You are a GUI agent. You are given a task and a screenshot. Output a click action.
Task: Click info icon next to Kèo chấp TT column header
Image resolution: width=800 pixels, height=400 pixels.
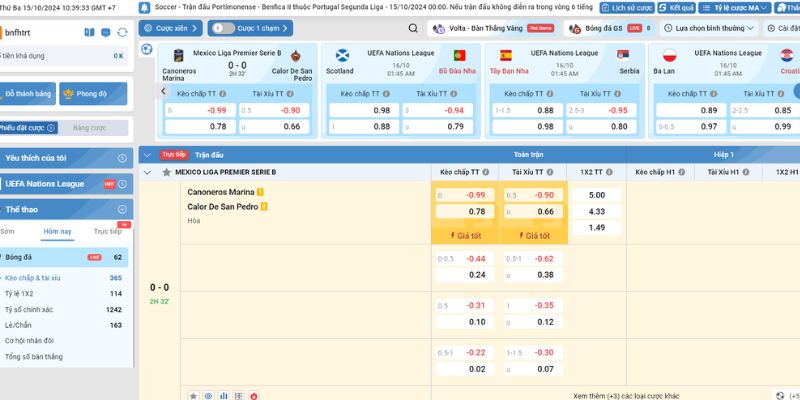pos(486,172)
